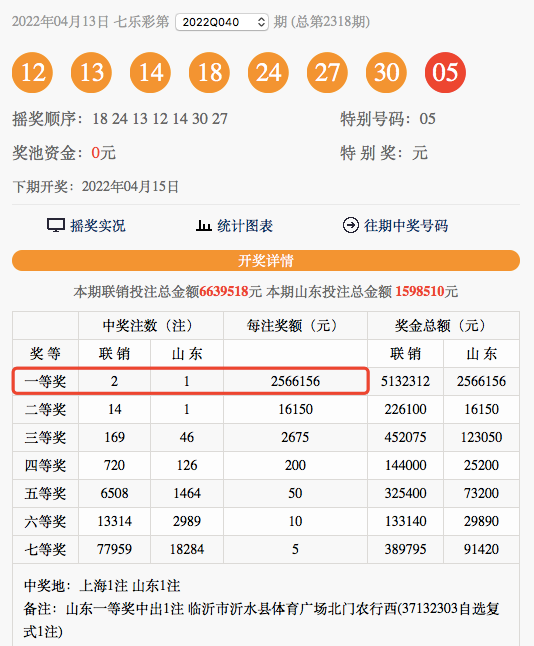Click the 奖等 header cell
Image resolution: width=534 pixels, height=646 pixels.
[45, 353]
